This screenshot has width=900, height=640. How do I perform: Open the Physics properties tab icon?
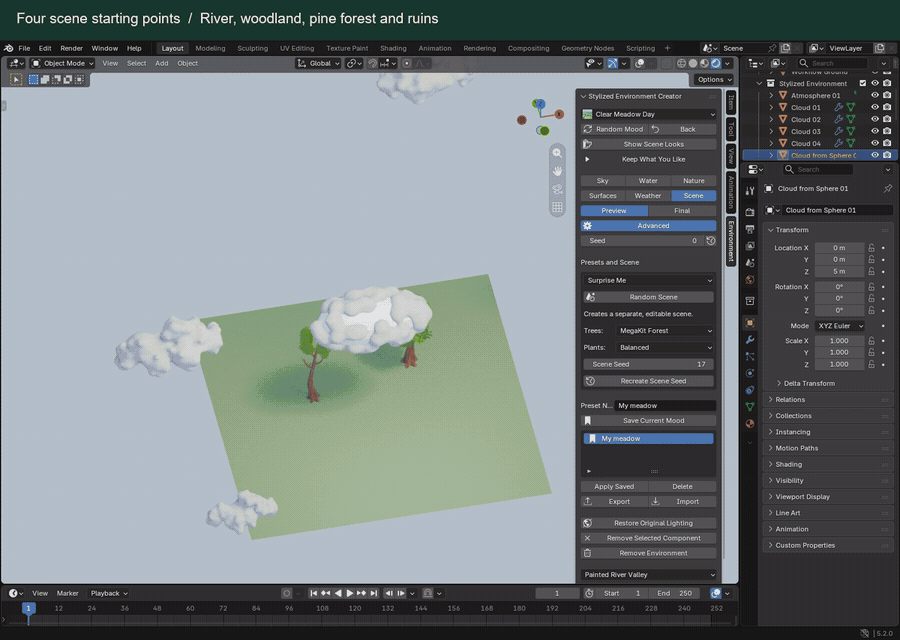(x=750, y=373)
